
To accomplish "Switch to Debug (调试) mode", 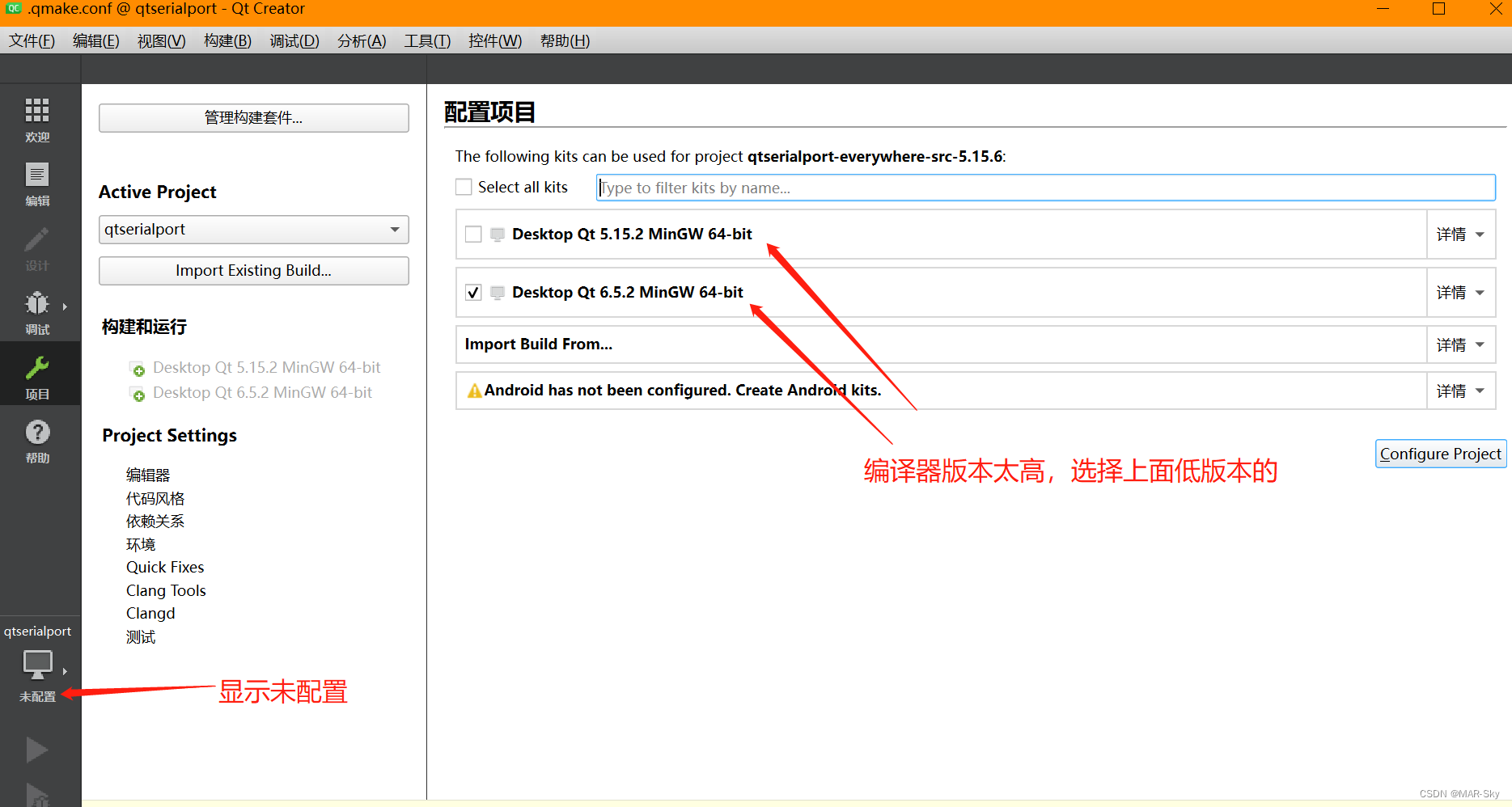I will (37, 312).
